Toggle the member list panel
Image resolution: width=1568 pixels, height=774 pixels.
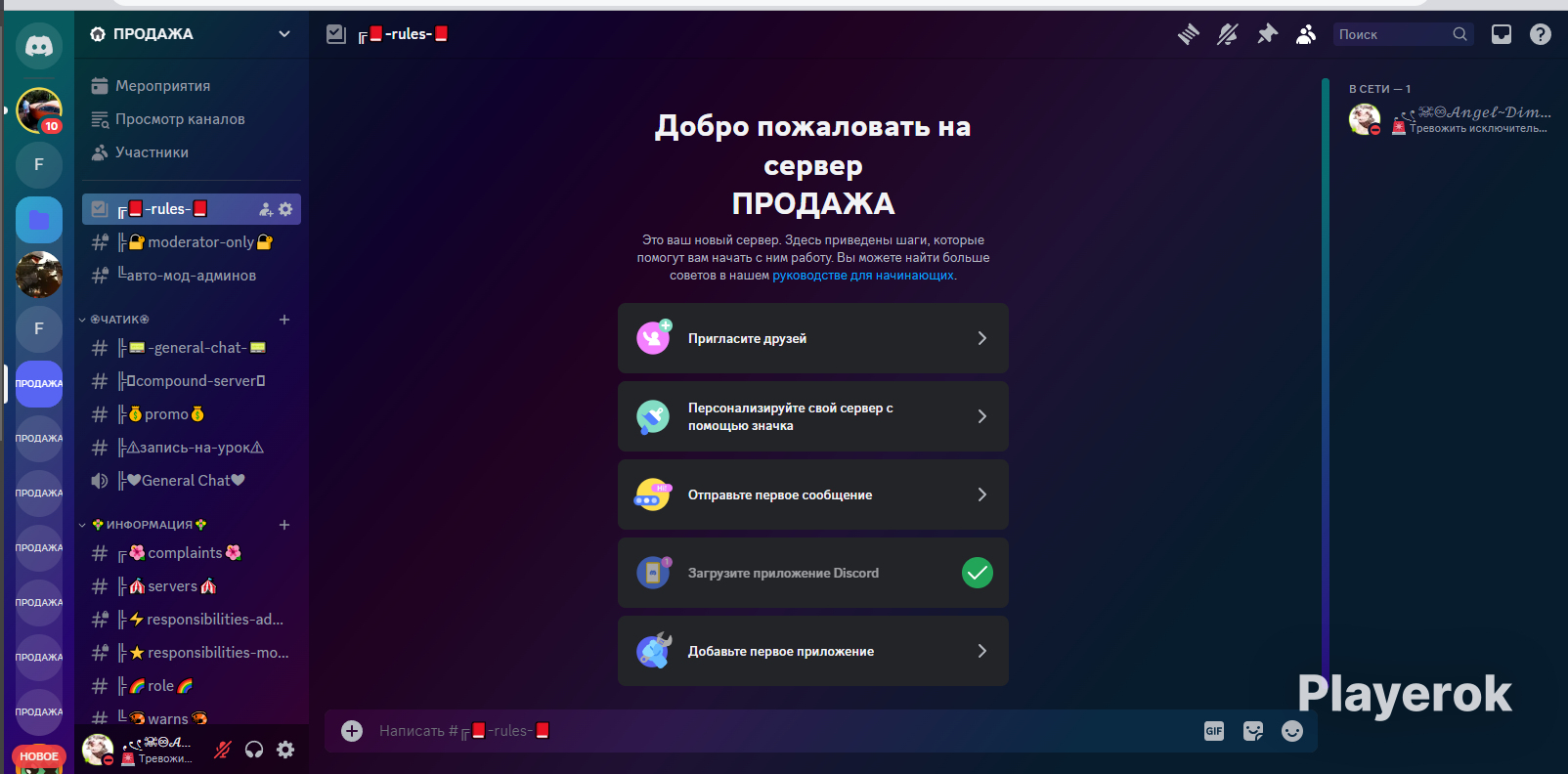1306,34
